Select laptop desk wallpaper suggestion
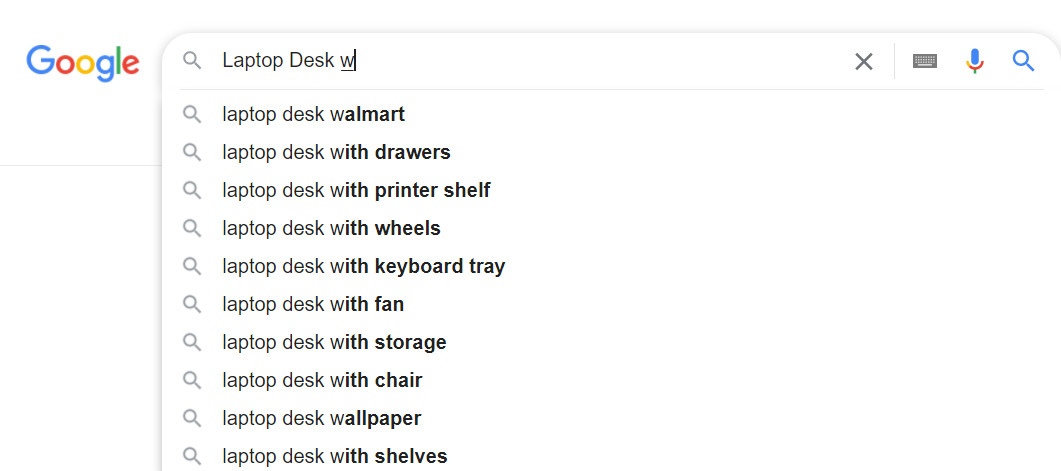This screenshot has width=1061, height=471. click(x=321, y=418)
